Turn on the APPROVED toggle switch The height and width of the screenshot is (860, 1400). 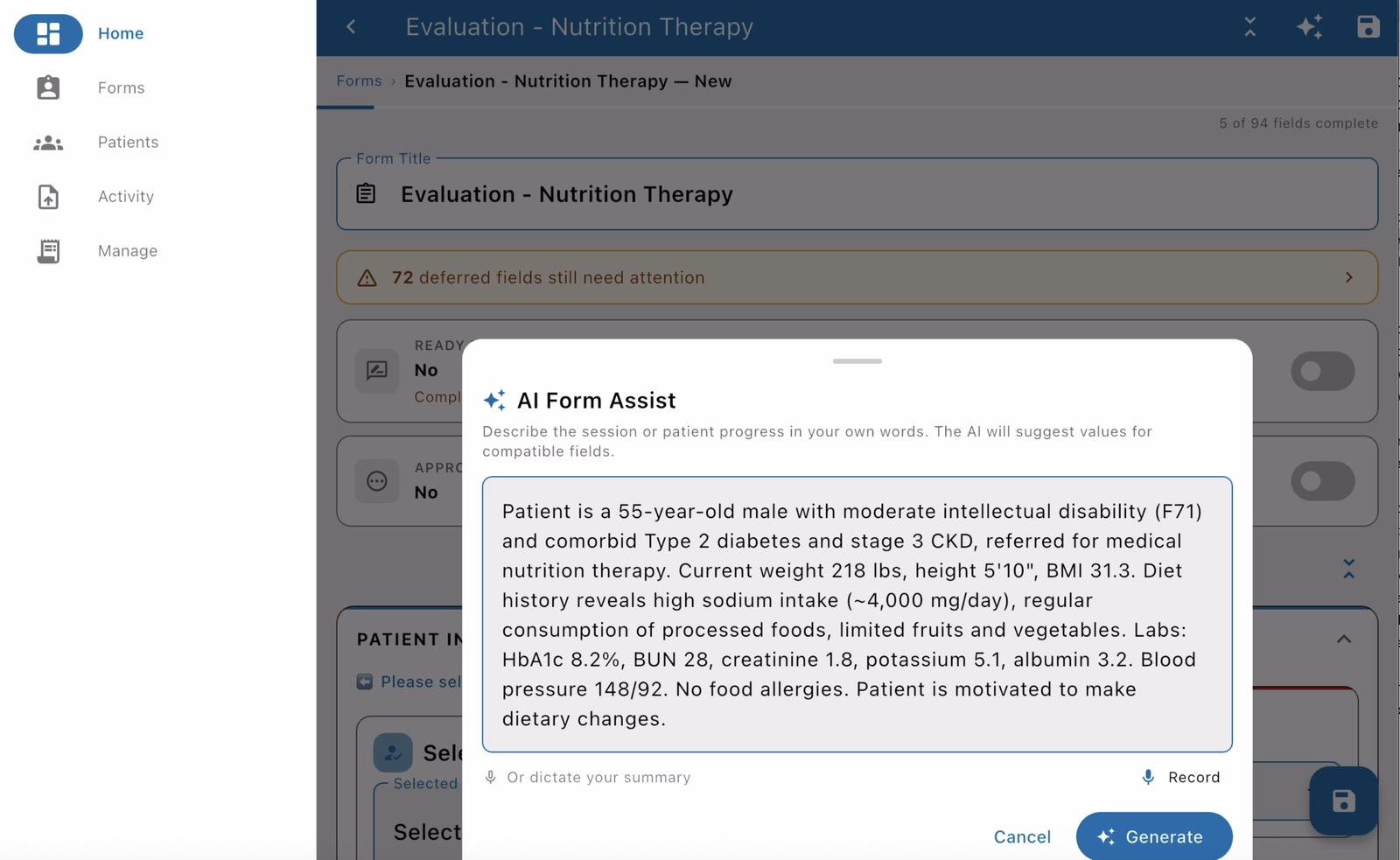click(x=1322, y=481)
